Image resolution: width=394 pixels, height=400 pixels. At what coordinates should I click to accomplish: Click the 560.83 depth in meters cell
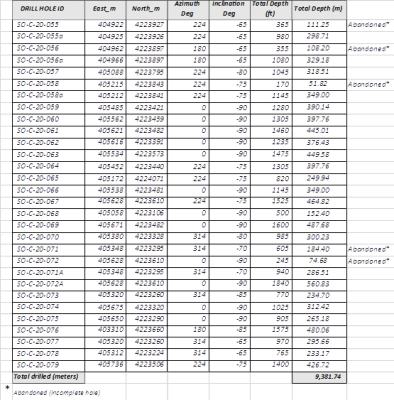(x=319, y=284)
